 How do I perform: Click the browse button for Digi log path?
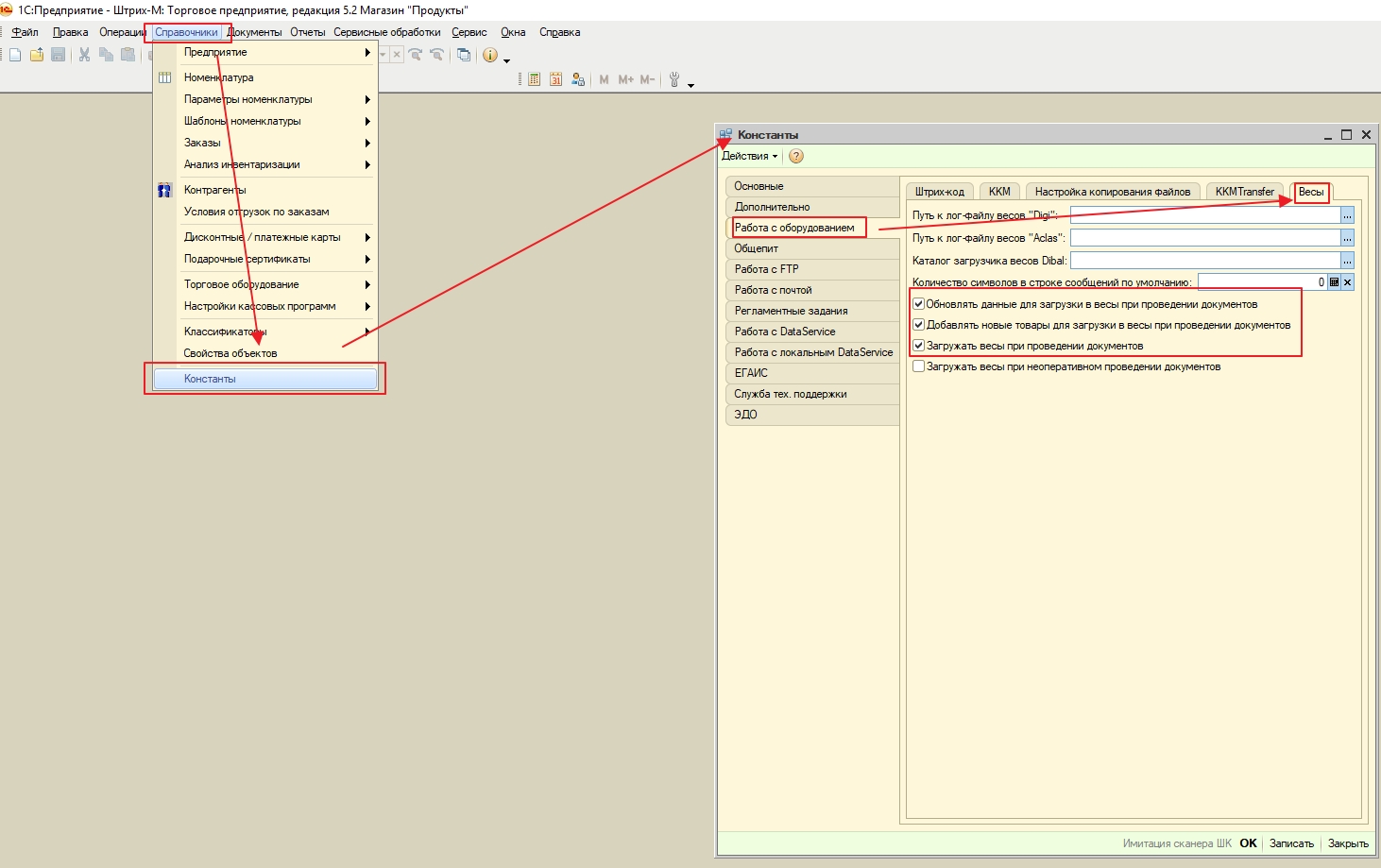pos(1347,215)
